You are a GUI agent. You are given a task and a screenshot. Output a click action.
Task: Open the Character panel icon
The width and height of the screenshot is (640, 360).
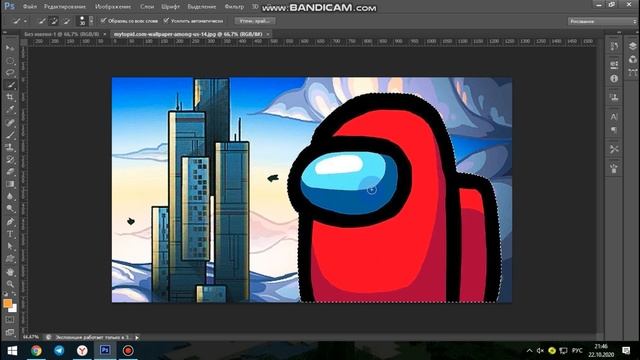pyautogui.click(x=614, y=117)
